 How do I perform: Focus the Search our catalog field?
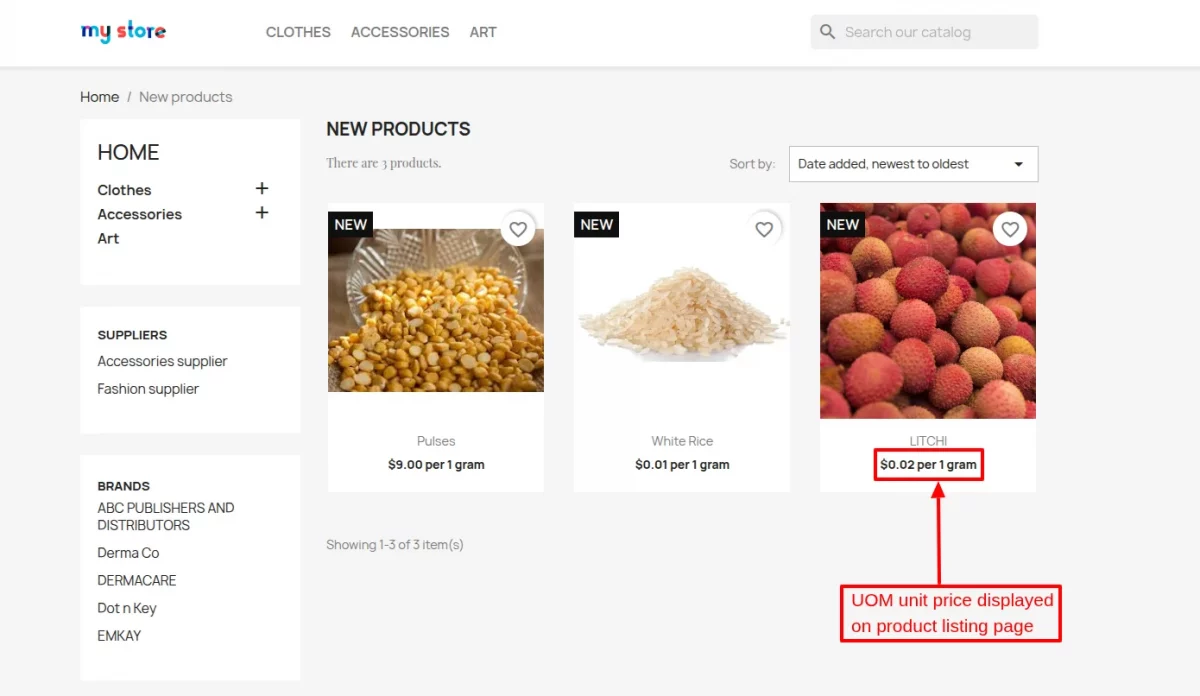(x=935, y=32)
